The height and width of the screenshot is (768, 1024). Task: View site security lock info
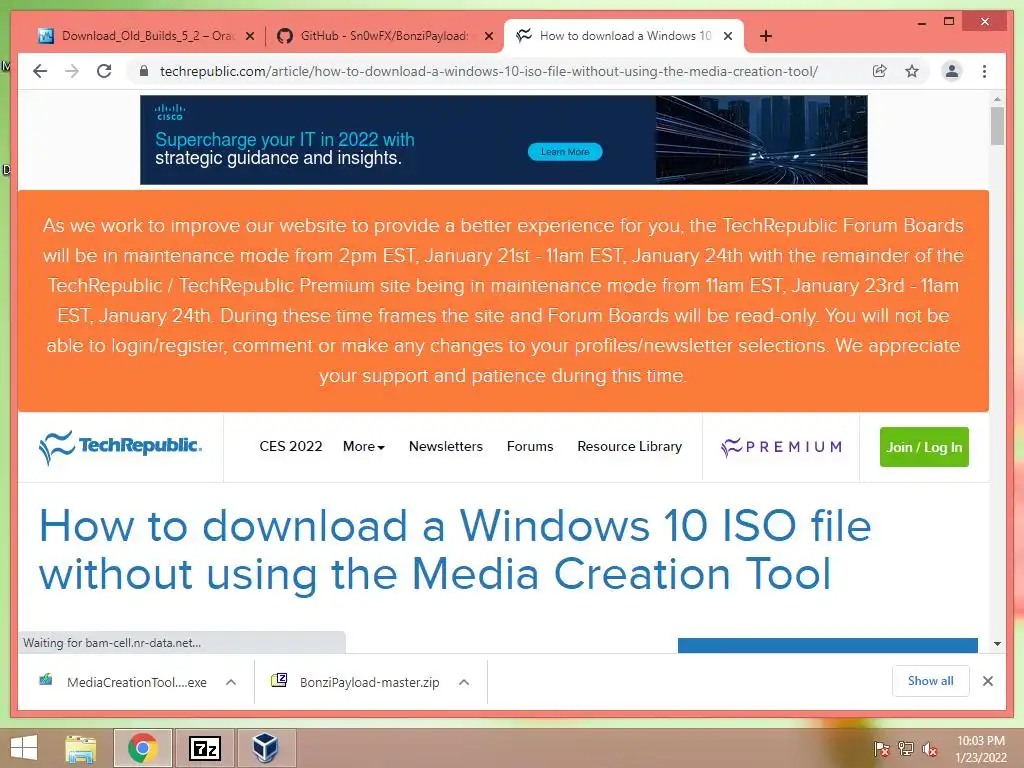(144, 71)
